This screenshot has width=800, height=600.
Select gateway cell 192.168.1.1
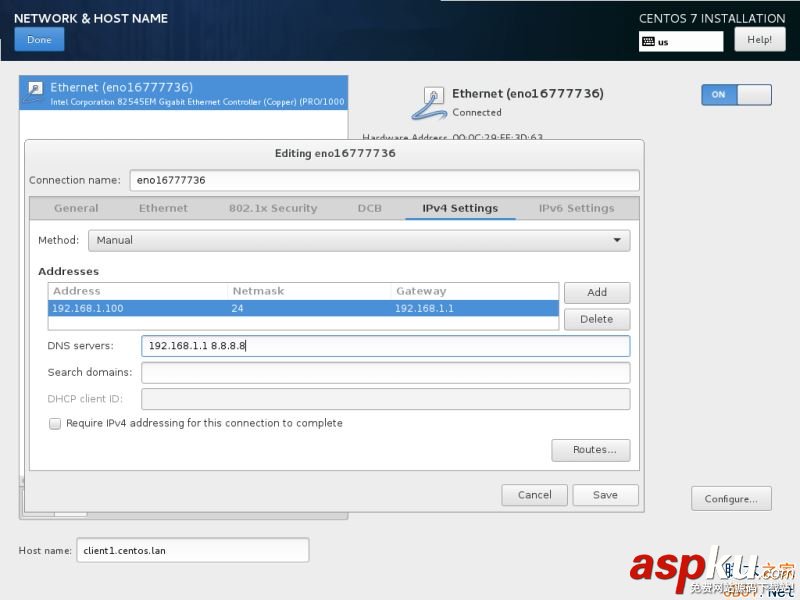coord(424,308)
